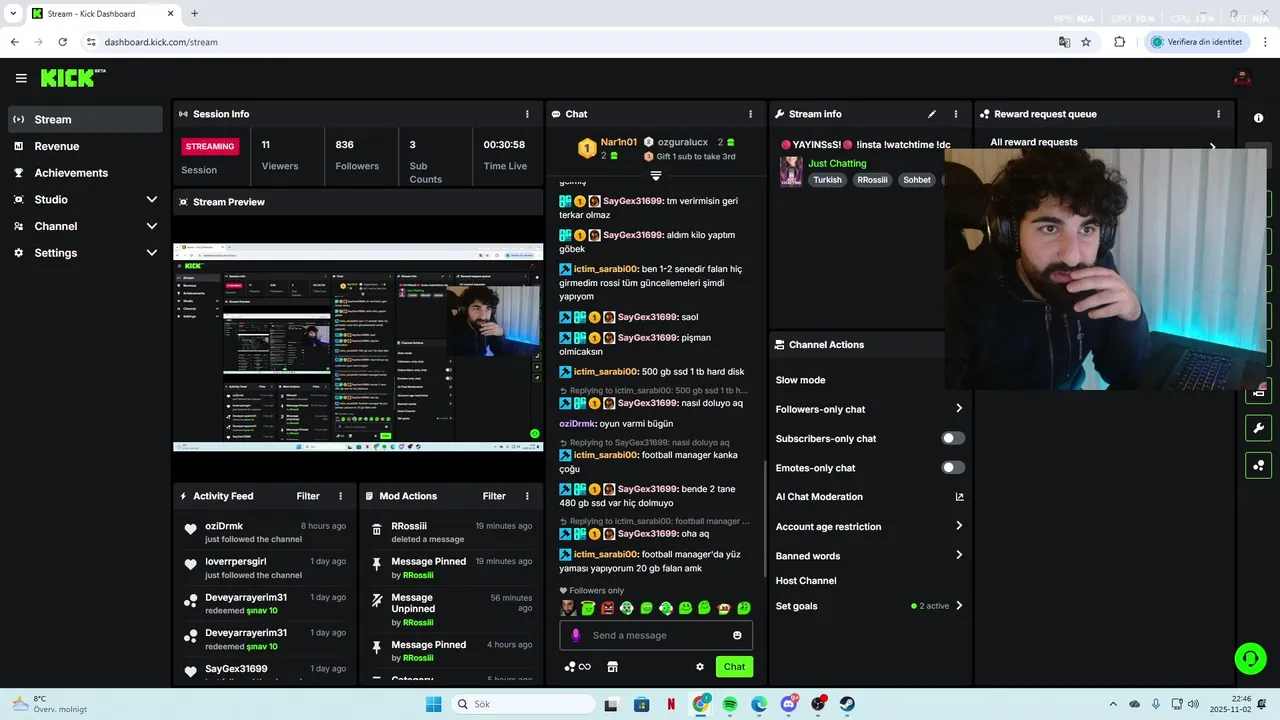
Task: Open the hamburger sidebar menu
Action: 21,78
